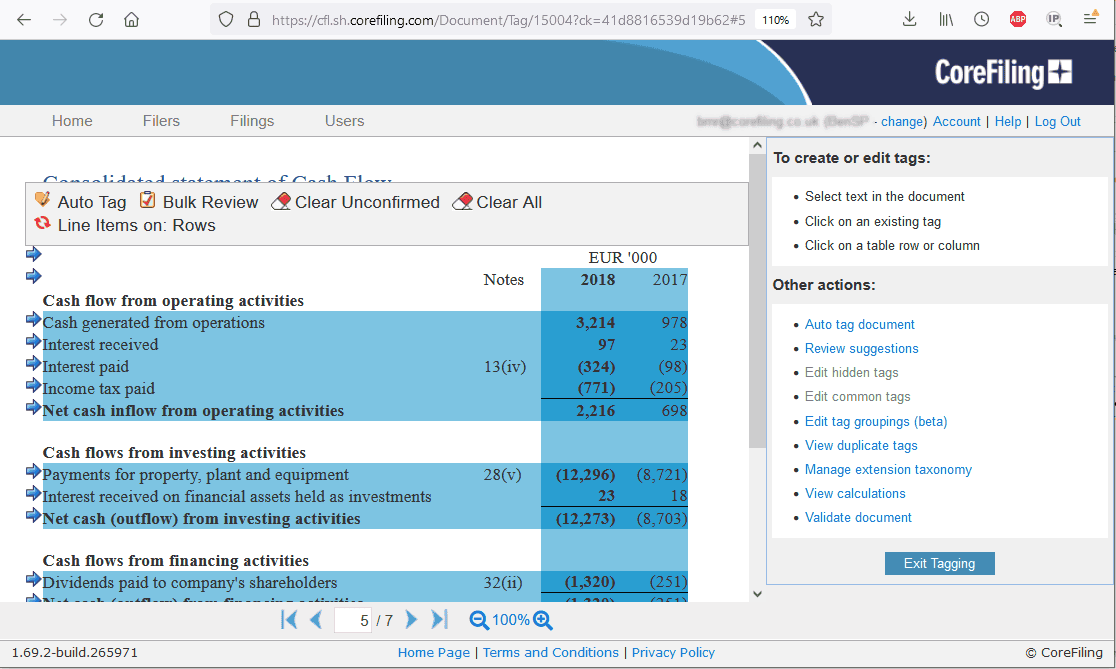Open the browser downloads panel
The image size is (1116, 669).
(908, 18)
